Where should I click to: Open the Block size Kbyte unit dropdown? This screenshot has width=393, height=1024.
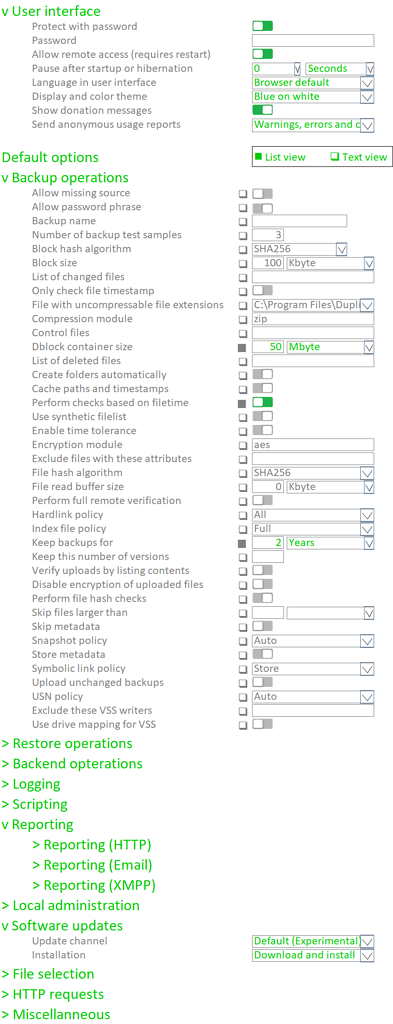point(330,263)
